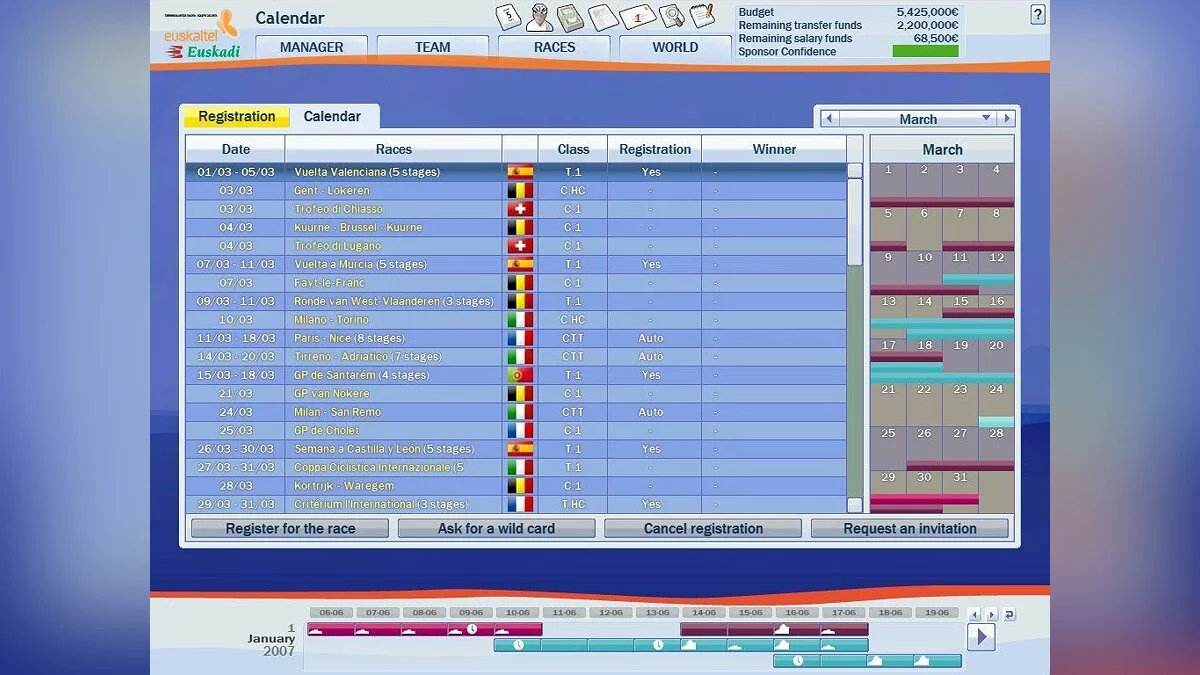Go to next month with right arrow
1200x675 pixels.
[1006, 118]
